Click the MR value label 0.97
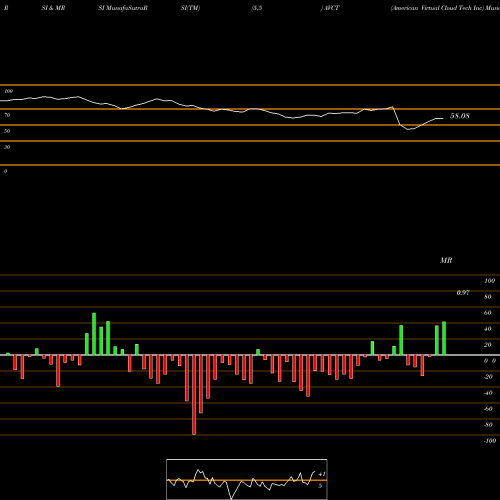This screenshot has width=500, height=500. 463,293
